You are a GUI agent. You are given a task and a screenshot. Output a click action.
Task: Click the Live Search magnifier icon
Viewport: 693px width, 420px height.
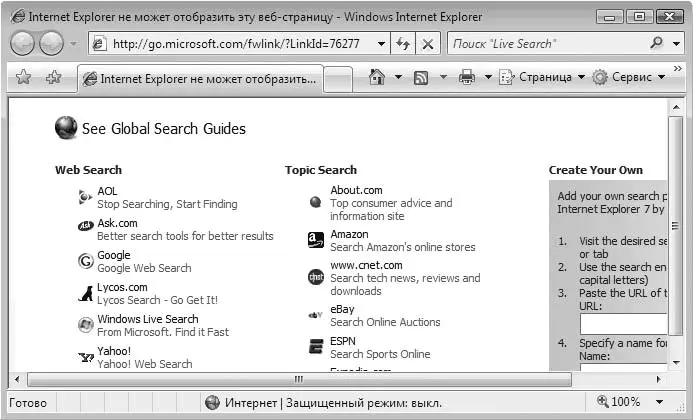click(x=657, y=43)
